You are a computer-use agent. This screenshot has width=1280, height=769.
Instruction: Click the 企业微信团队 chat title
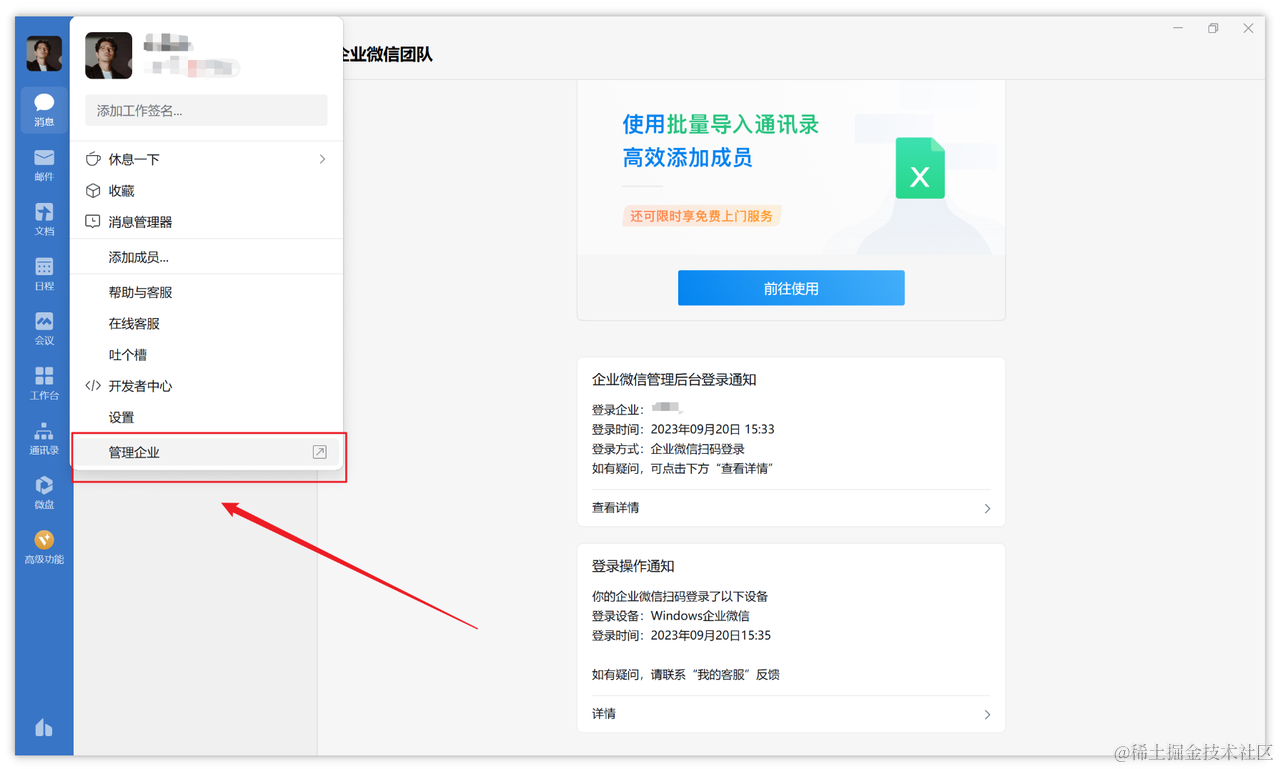click(x=387, y=55)
